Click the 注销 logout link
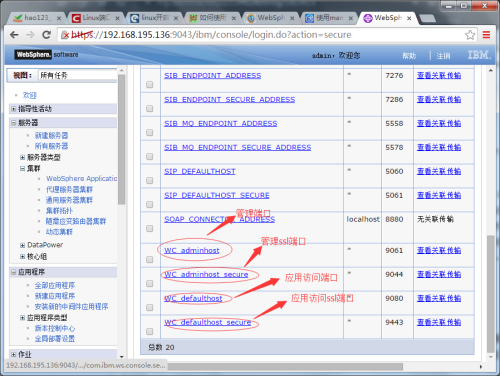Screen dimensions: 500x376 (444, 56)
